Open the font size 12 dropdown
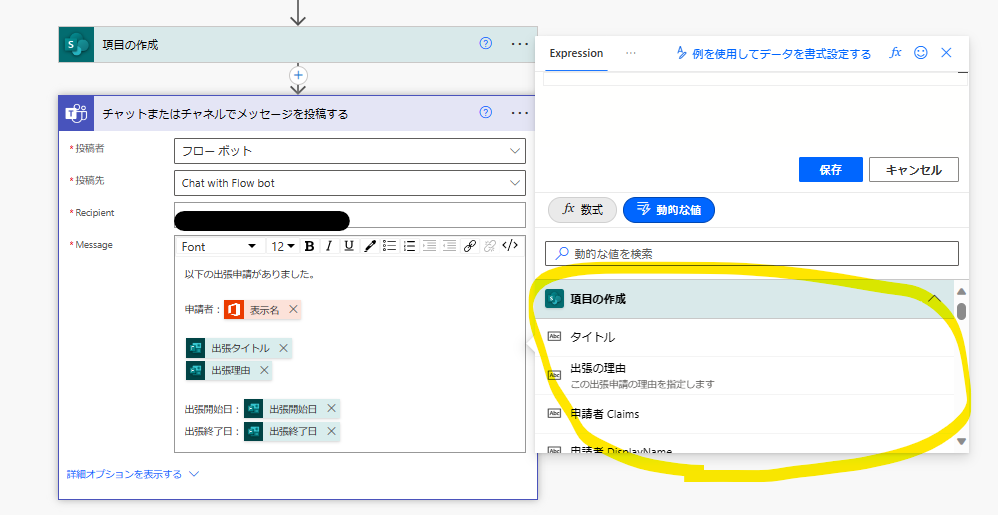The width and height of the screenshot is (998, 515). [283, 246]
